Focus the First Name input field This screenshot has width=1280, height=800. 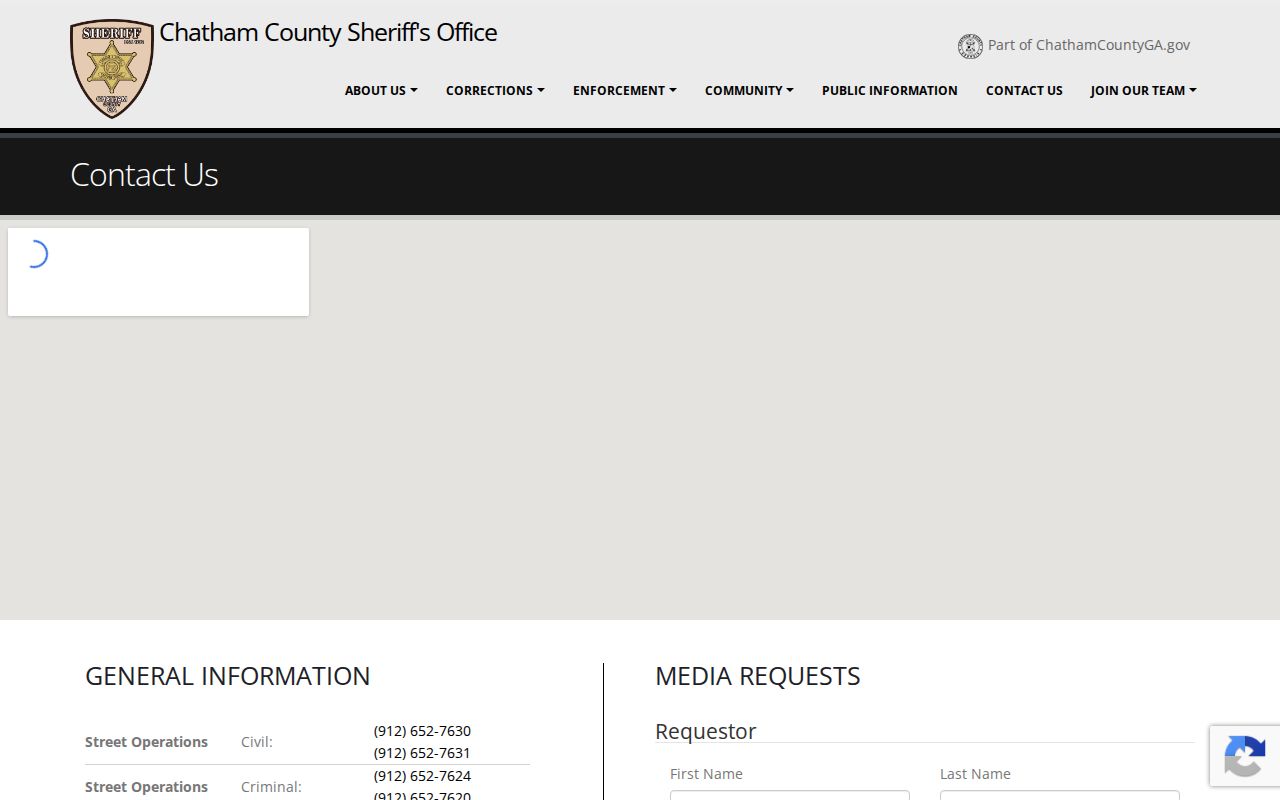(x=790, y=795)
